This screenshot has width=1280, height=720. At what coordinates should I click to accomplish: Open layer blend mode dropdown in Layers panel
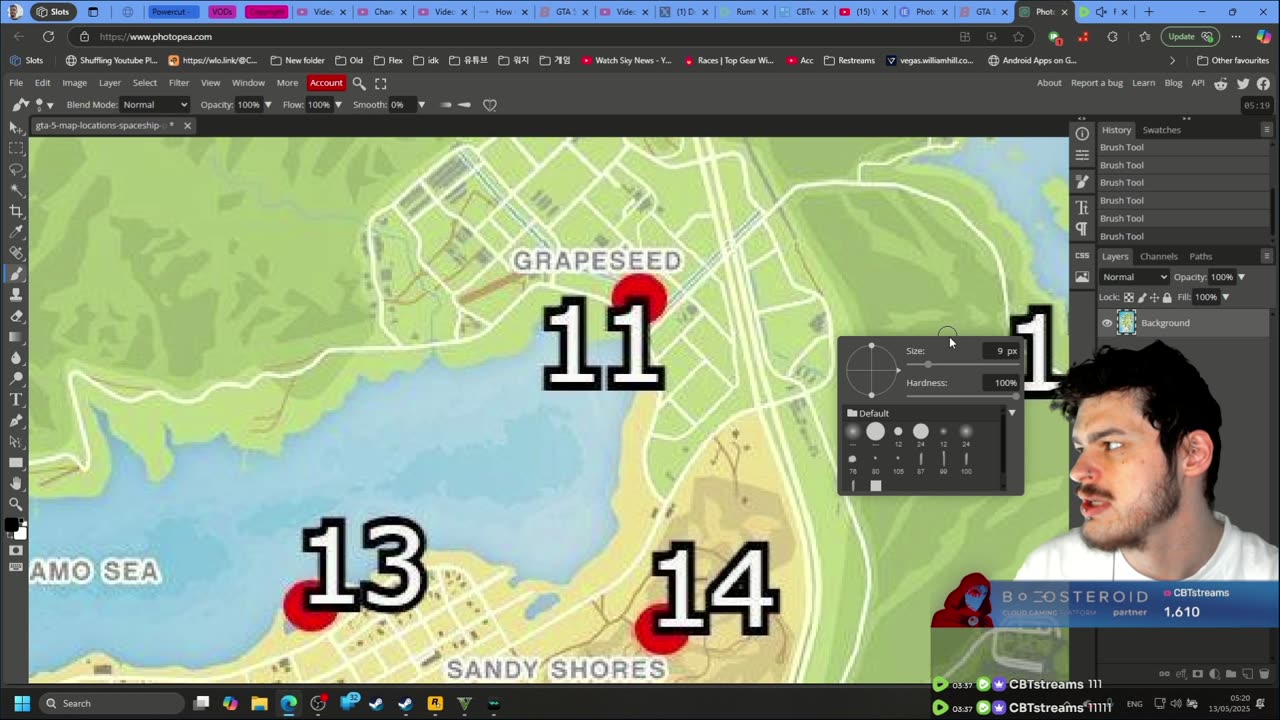tap(1133, 277)
